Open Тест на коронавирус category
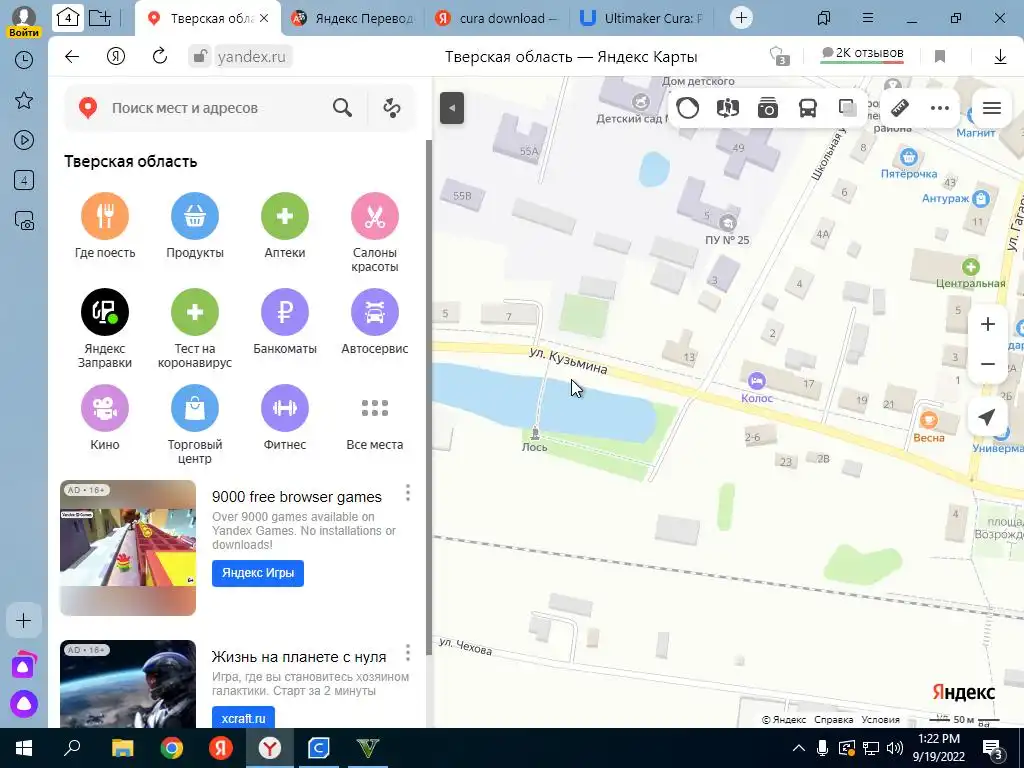1024x768 pixels. tap(195, 328)
